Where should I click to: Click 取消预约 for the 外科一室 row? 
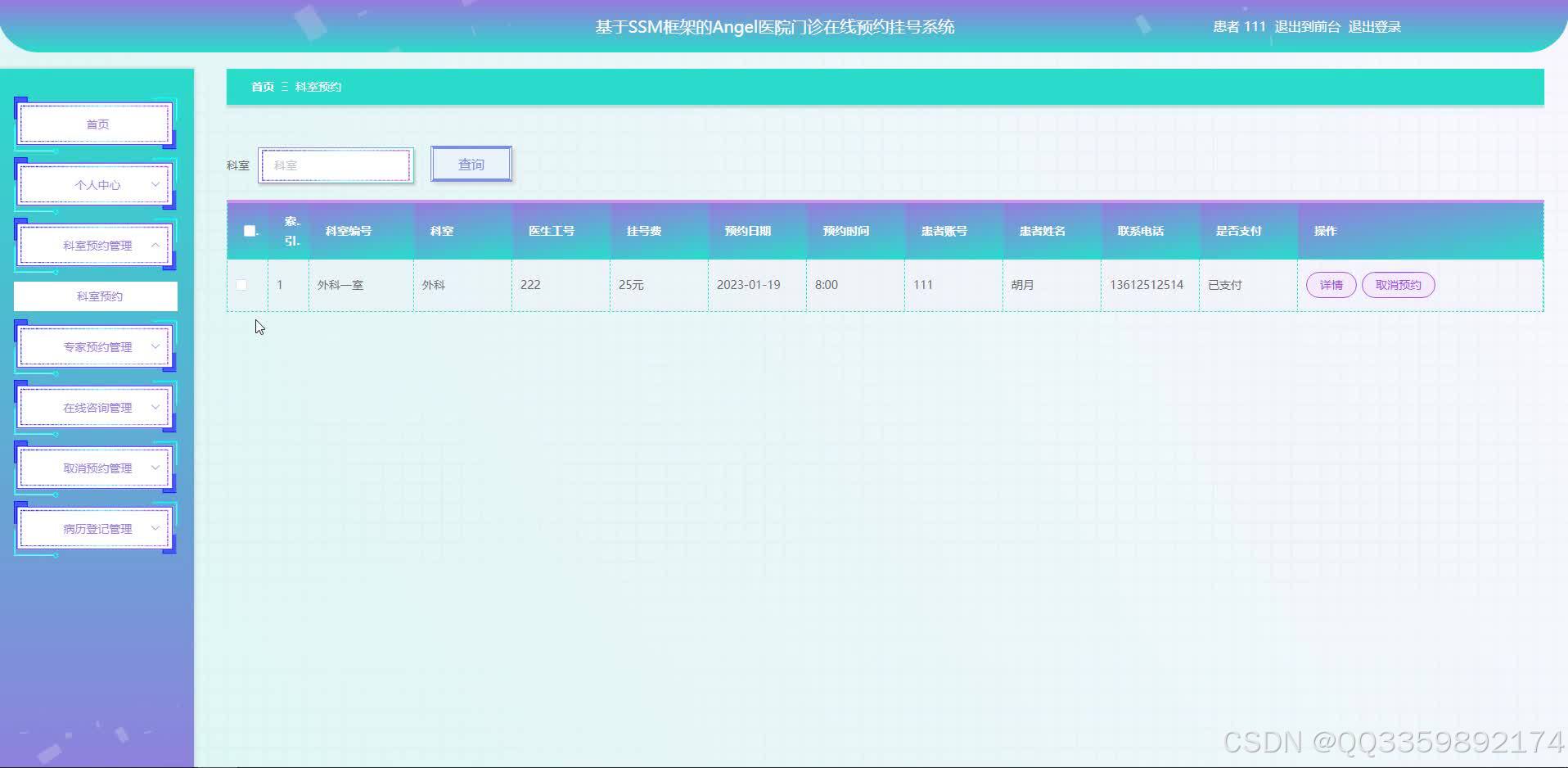[1399, 285]
